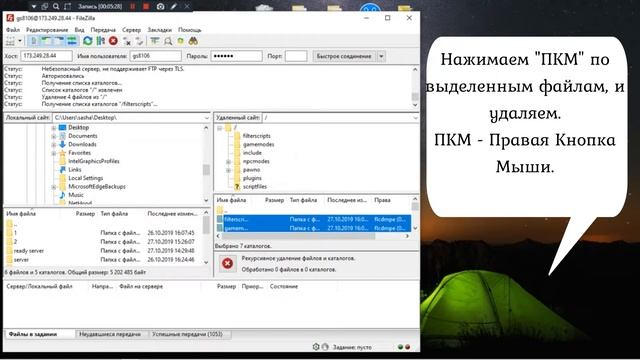Screen dimensions: 640x360
Task: Select the include remote tree folder
Action: 252,153
